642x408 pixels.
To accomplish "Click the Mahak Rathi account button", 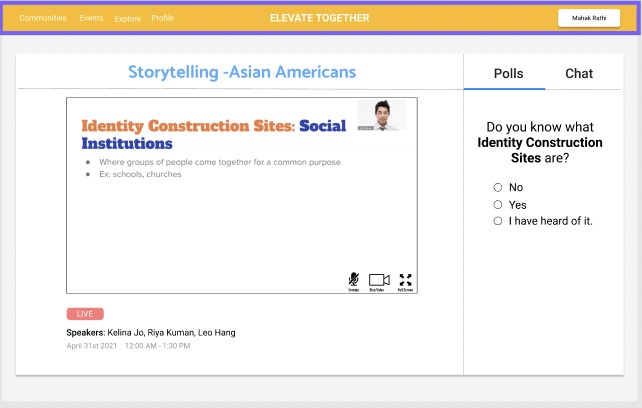I will pyautogui.click(x=589, y=18).
